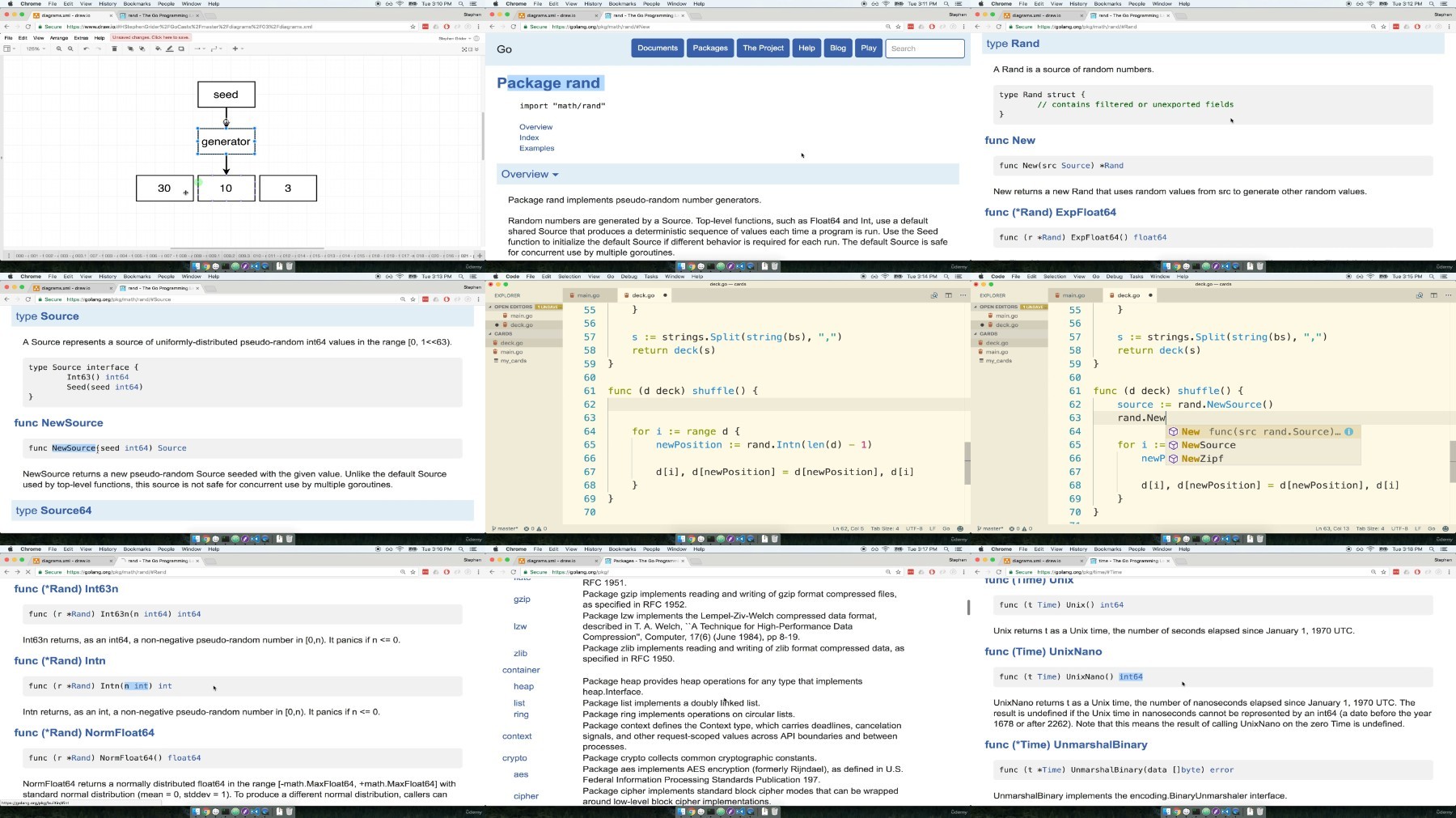This screenshot has height=818, width=1456.
Task: Click the Play button on Go site header
Action: coord(869,48)
